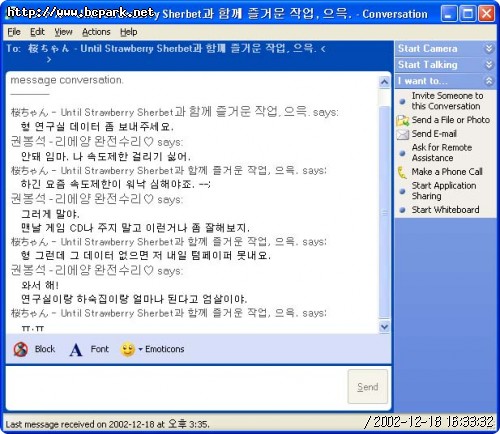
Task: Expand the Start Camera panel
Action: [x=489, y=49]
